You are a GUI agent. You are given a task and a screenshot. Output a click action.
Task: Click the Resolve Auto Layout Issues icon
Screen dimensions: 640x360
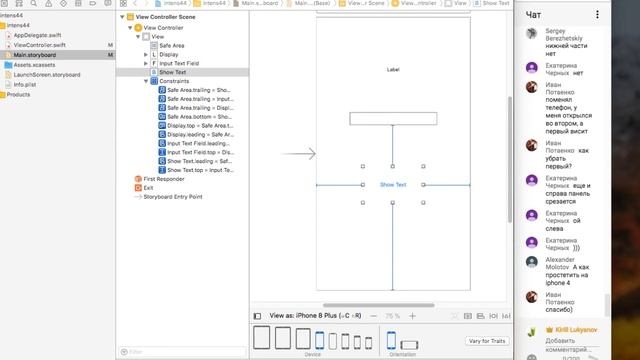click(x=506, y=316)
